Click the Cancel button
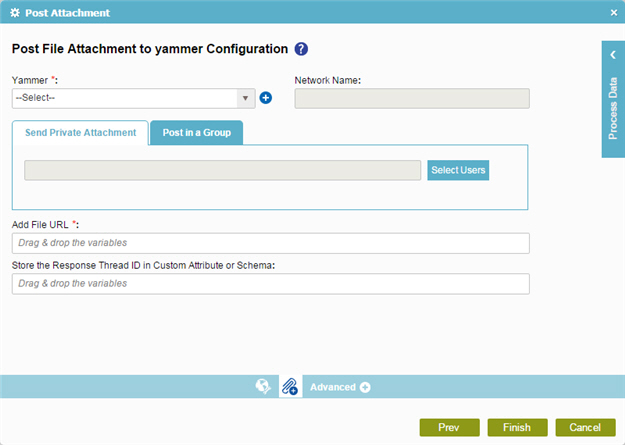This screenshot has width=625, height=445. [x=585, y=427]
